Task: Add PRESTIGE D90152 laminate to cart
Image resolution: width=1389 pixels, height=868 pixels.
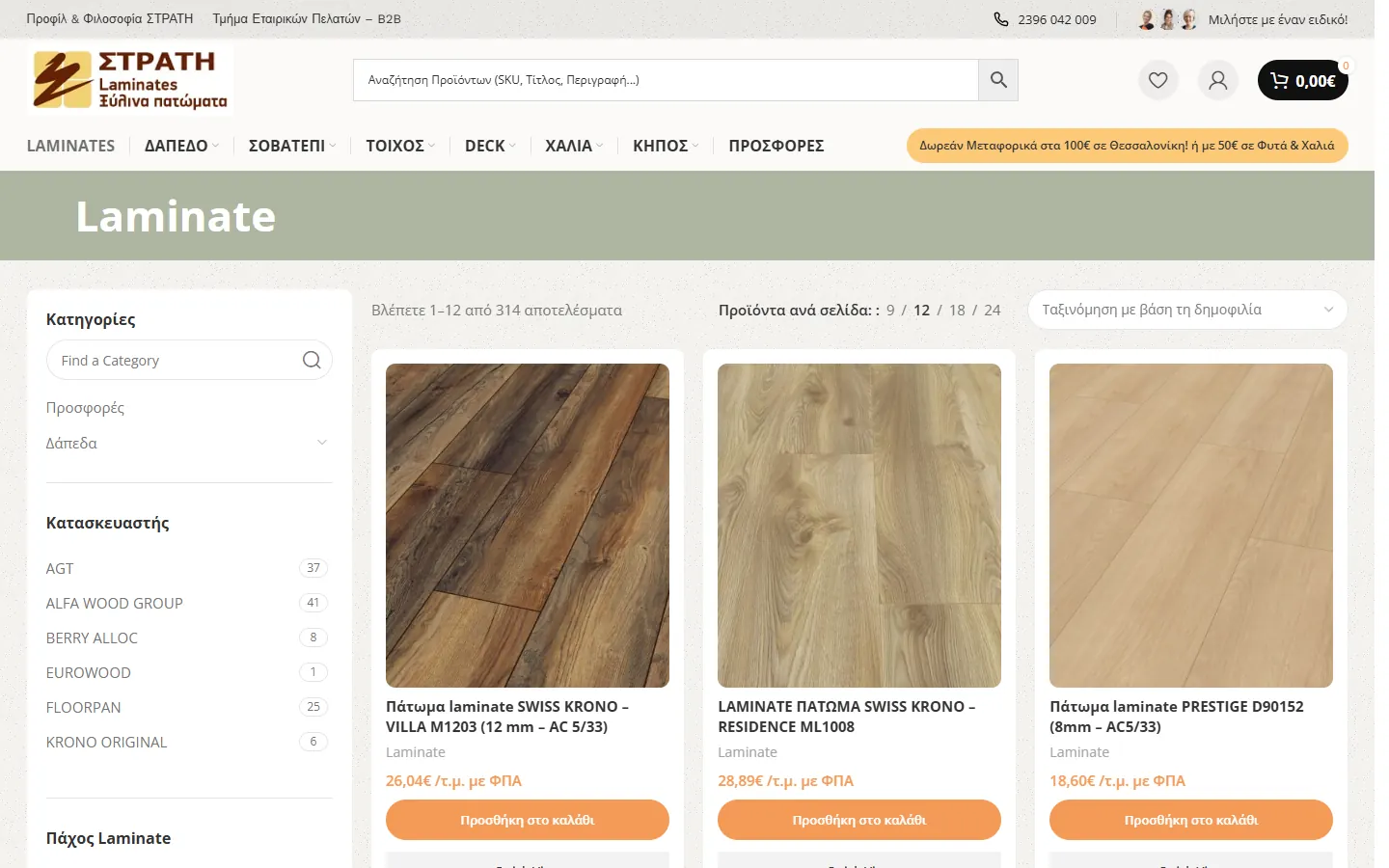Action: pyautogui.click(x=1191, y=820)
